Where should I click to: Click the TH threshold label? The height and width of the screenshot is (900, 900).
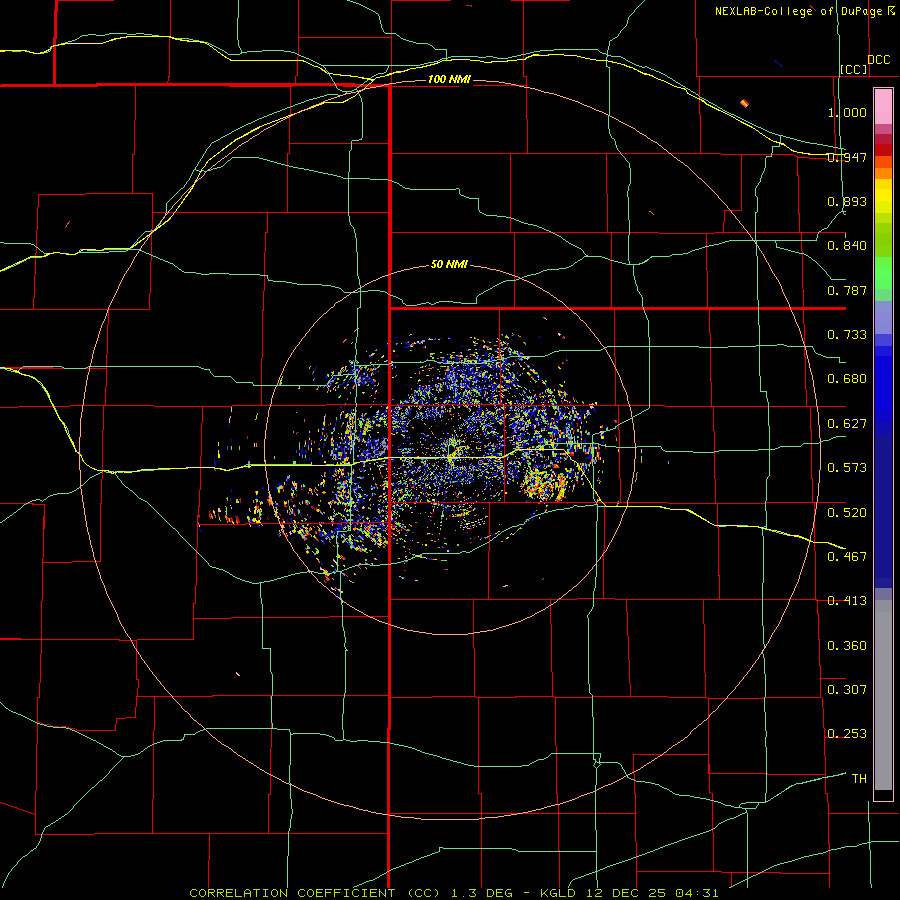(x=859, y=778)
